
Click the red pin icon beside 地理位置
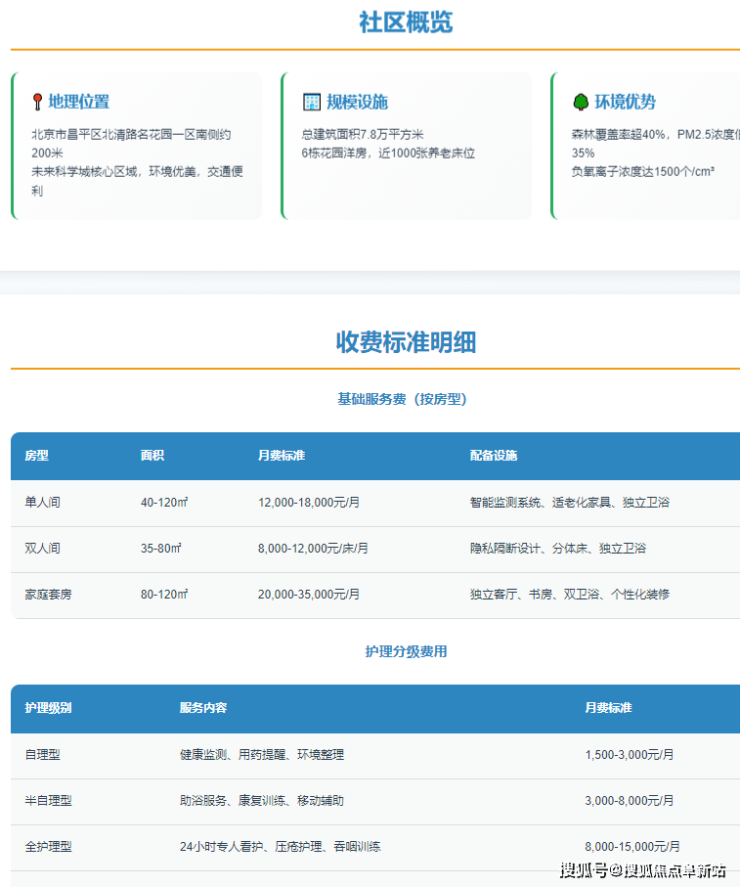(x=37, y=101)
